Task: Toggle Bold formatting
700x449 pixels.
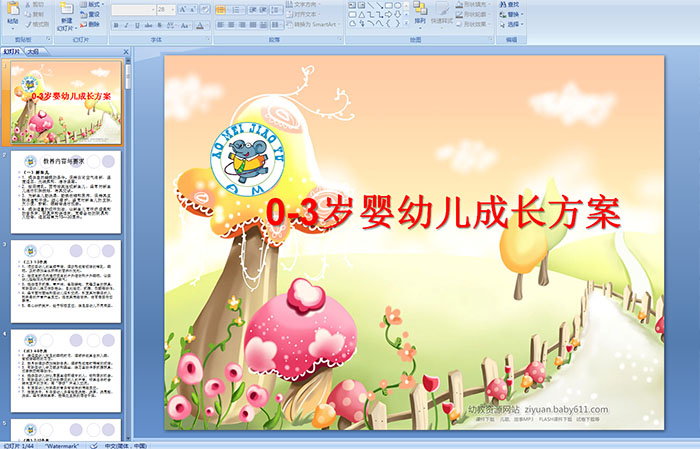Action: pyautogui.click(x=116, y=25)
